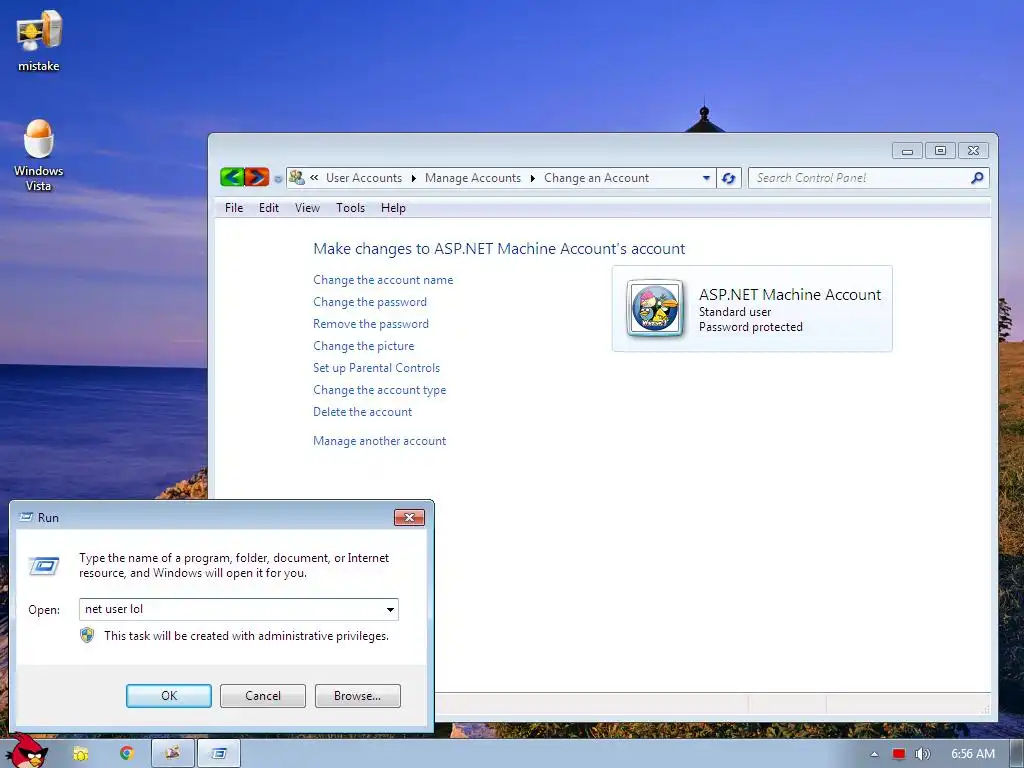
Task: Go forward with the orange arrow button
Action: 257,177
